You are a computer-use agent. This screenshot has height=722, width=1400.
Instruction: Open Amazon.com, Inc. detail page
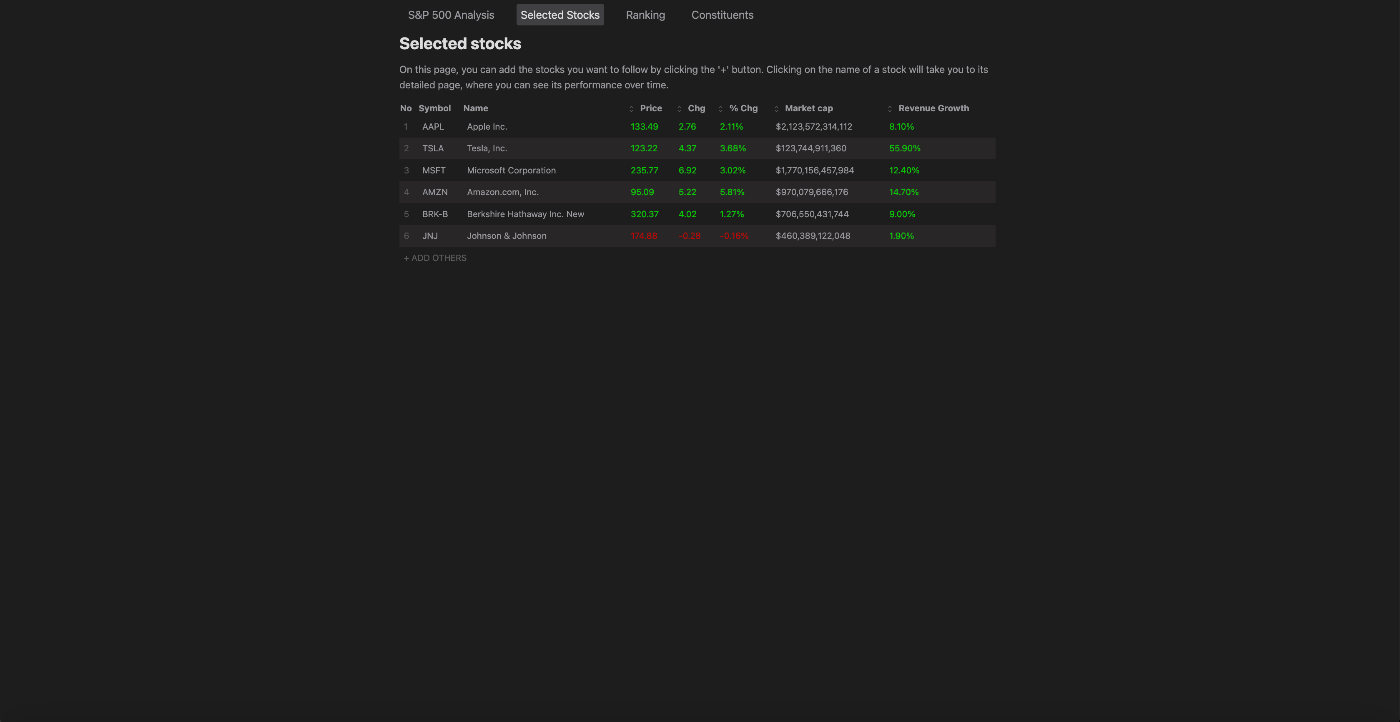click(503, 193)
